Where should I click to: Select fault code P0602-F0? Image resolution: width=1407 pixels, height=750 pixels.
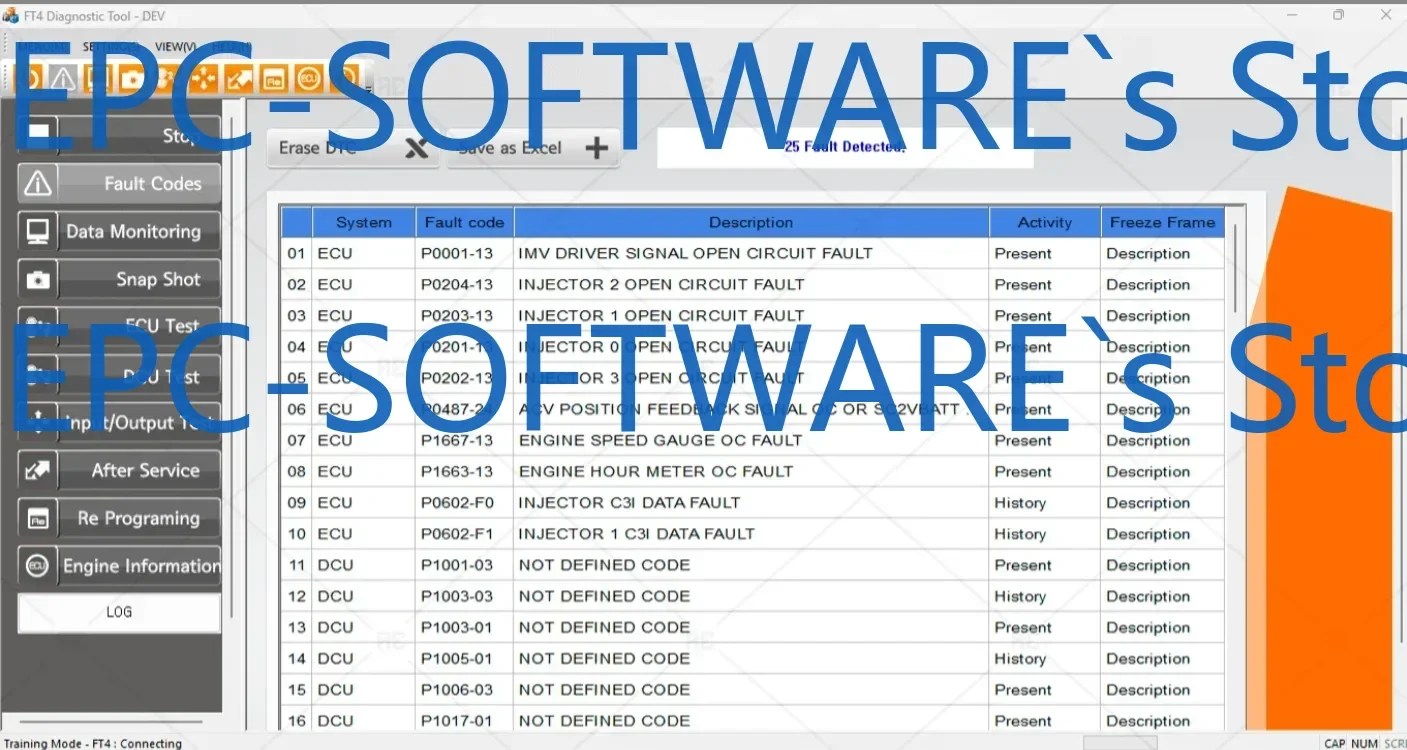[457, 502]
